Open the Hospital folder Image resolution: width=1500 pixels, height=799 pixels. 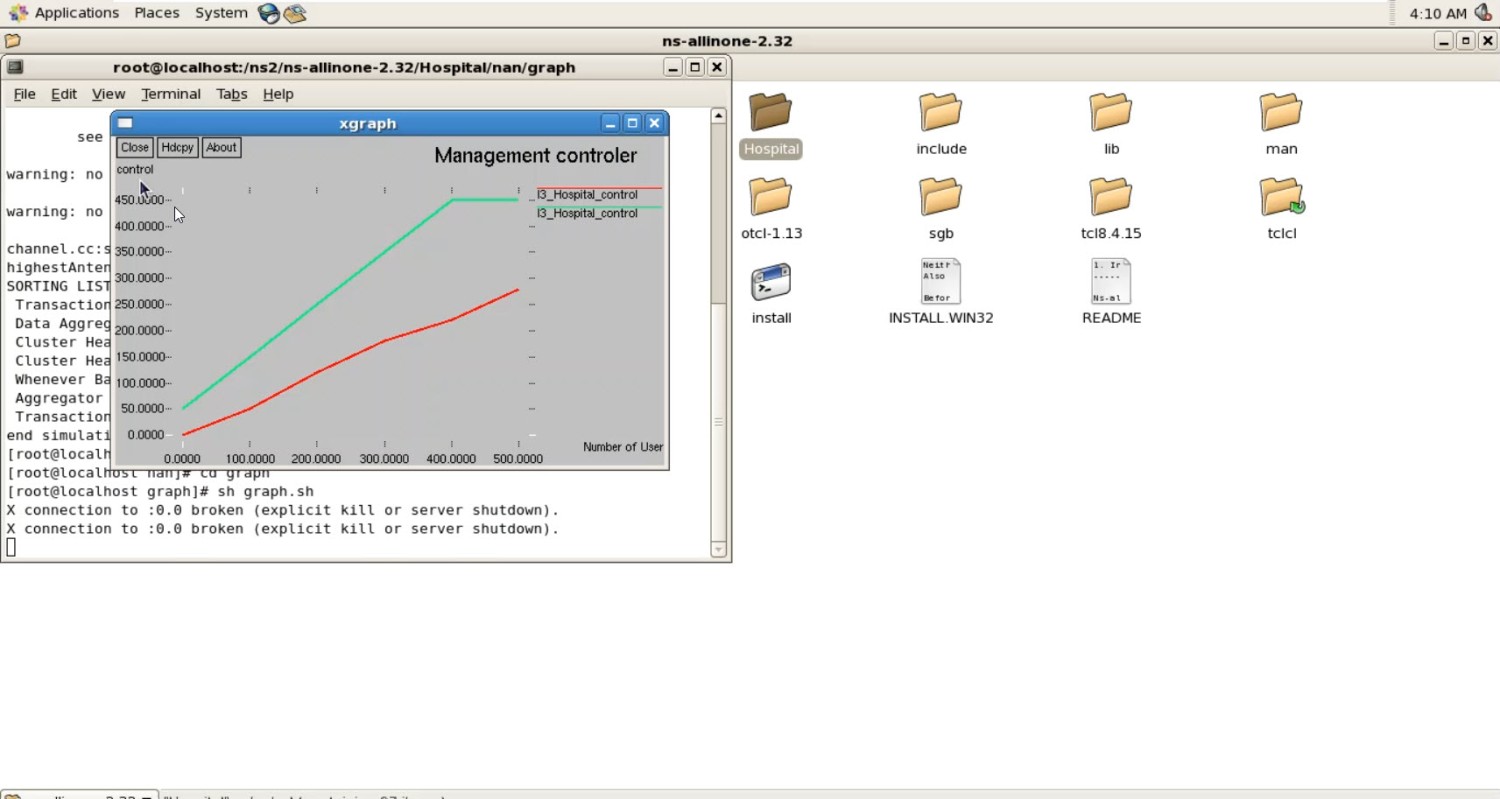pyautogui.click(x=770, y=113)
